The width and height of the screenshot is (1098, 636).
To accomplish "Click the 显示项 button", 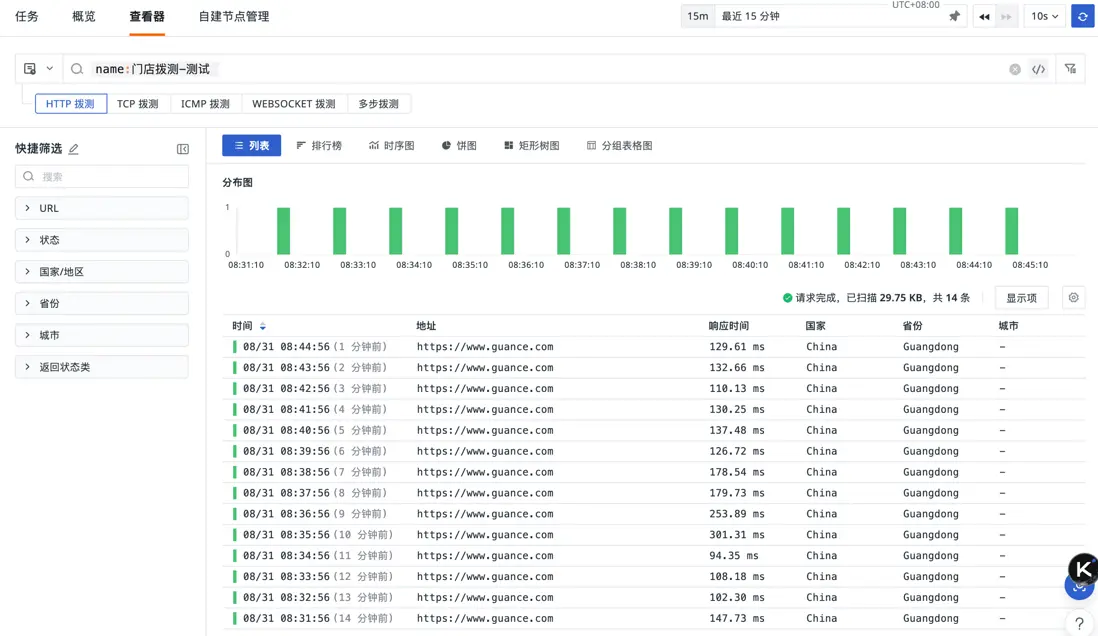I will point(1021,298).
